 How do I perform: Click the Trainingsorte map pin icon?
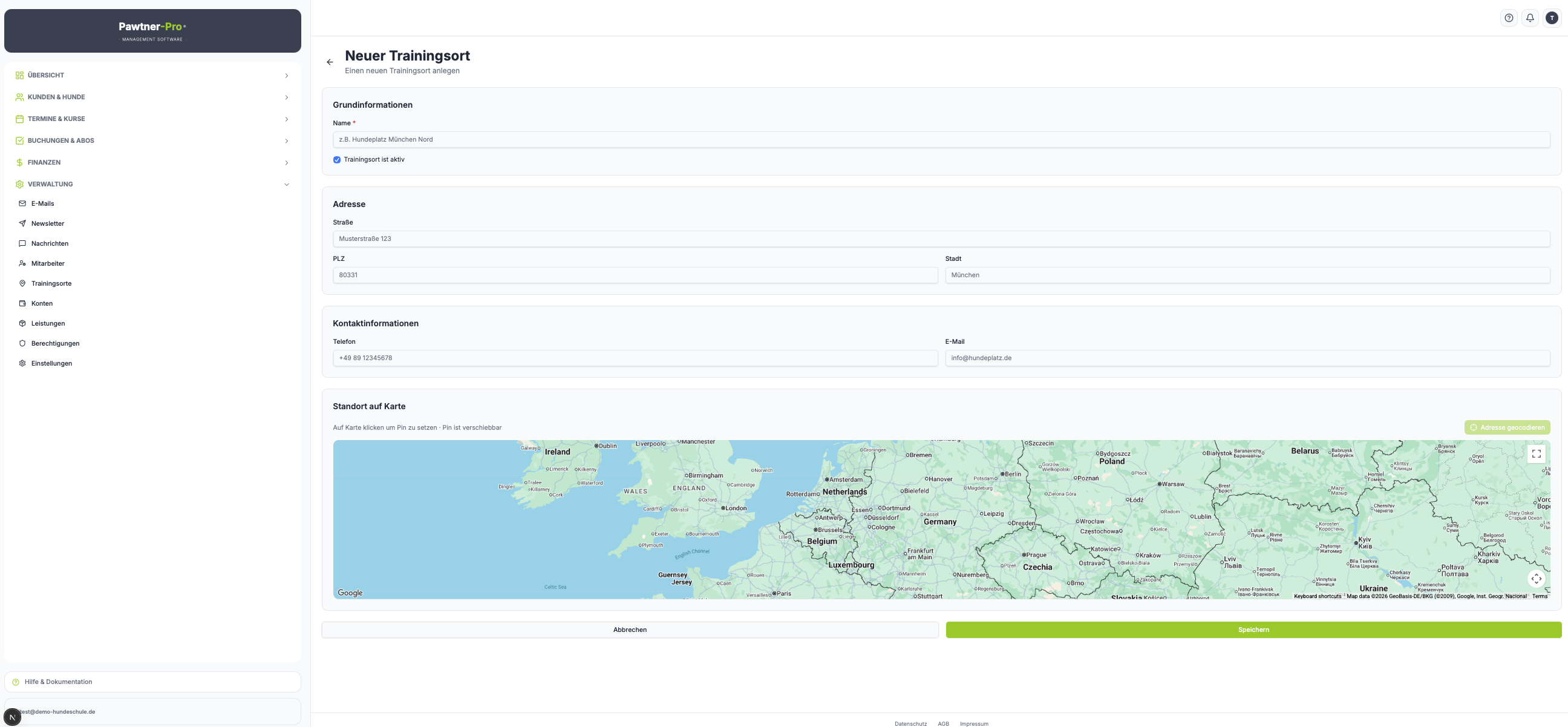[22, 284]
